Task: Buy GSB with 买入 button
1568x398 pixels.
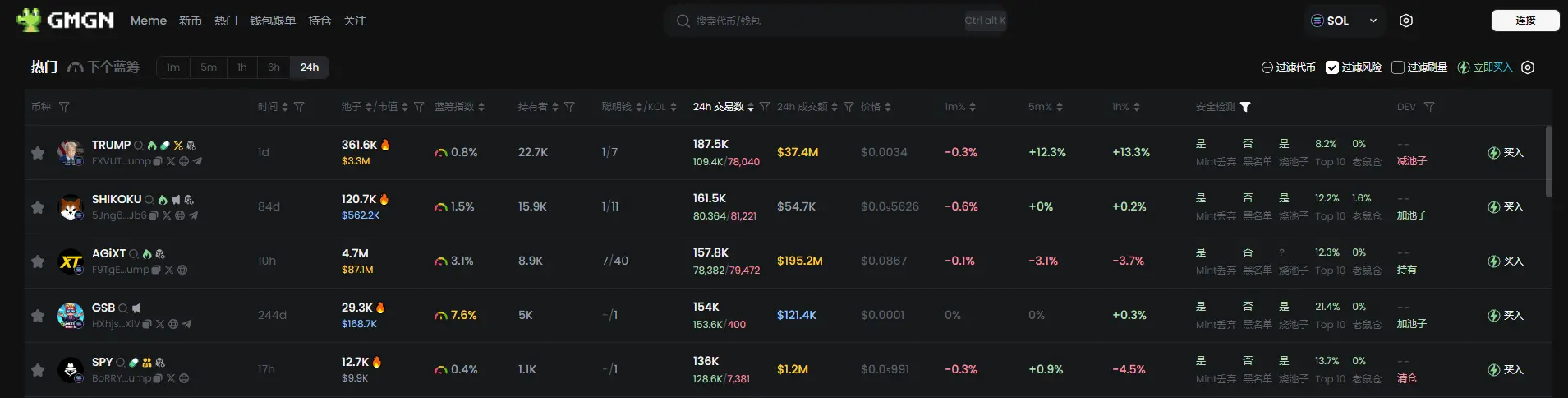Action: 1506,316
